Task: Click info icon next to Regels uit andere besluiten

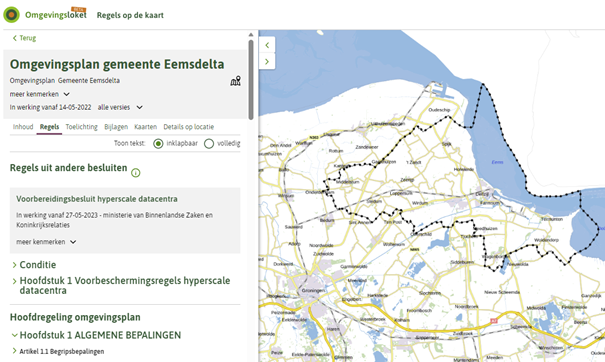Action: (x=135, y=173)
